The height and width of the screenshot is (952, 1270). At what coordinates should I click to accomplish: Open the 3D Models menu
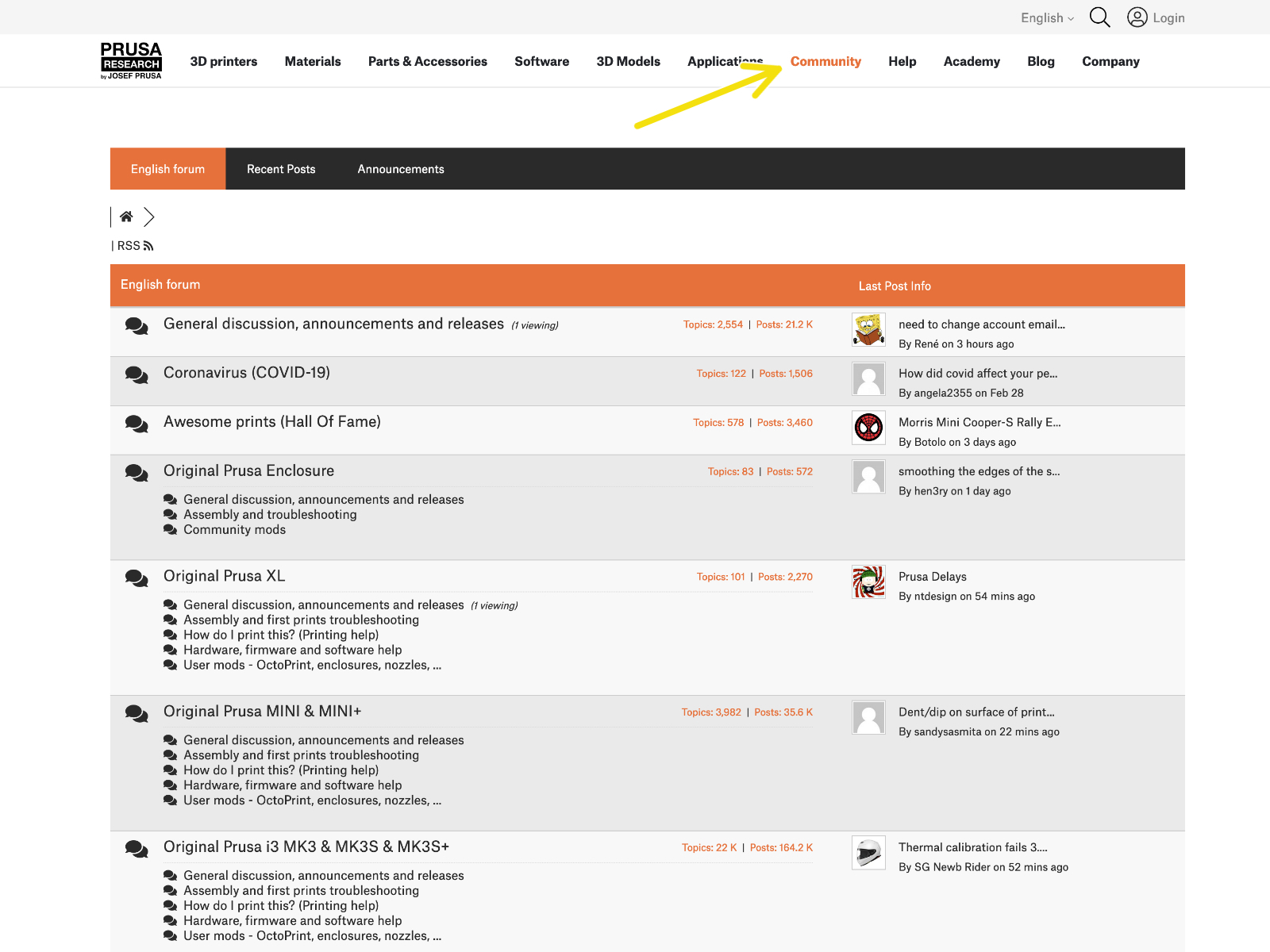628,61
